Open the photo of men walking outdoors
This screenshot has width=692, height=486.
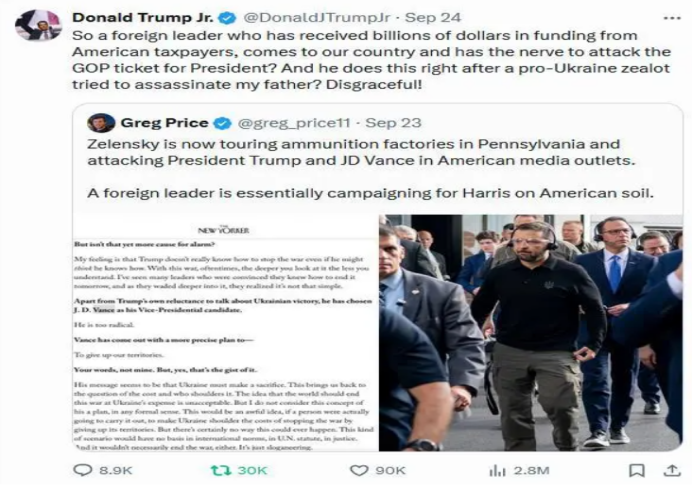point(531,333)
